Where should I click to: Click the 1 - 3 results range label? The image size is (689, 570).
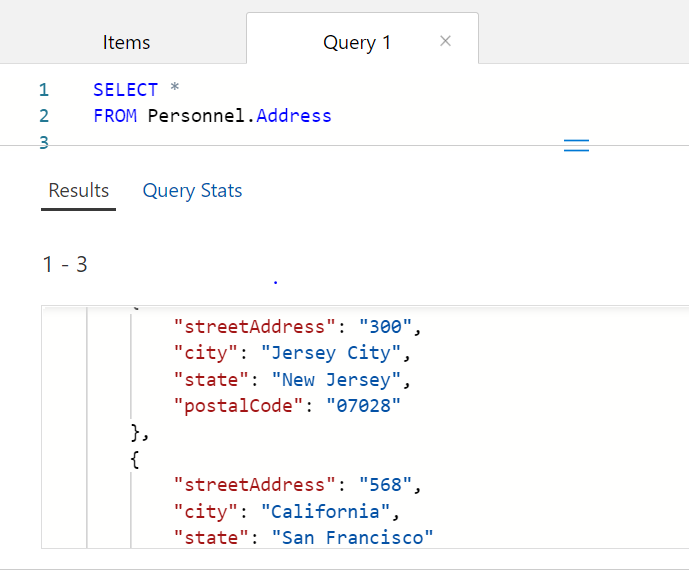click(65, 265)
